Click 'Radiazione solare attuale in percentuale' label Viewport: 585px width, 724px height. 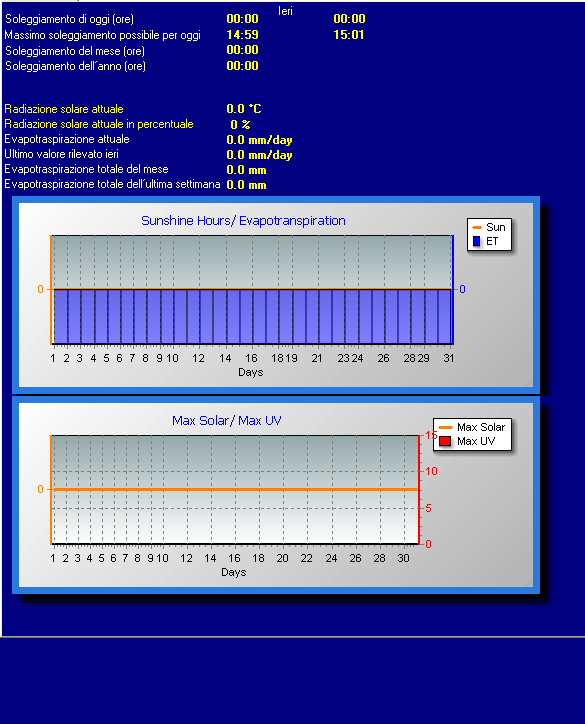point(99,124)
